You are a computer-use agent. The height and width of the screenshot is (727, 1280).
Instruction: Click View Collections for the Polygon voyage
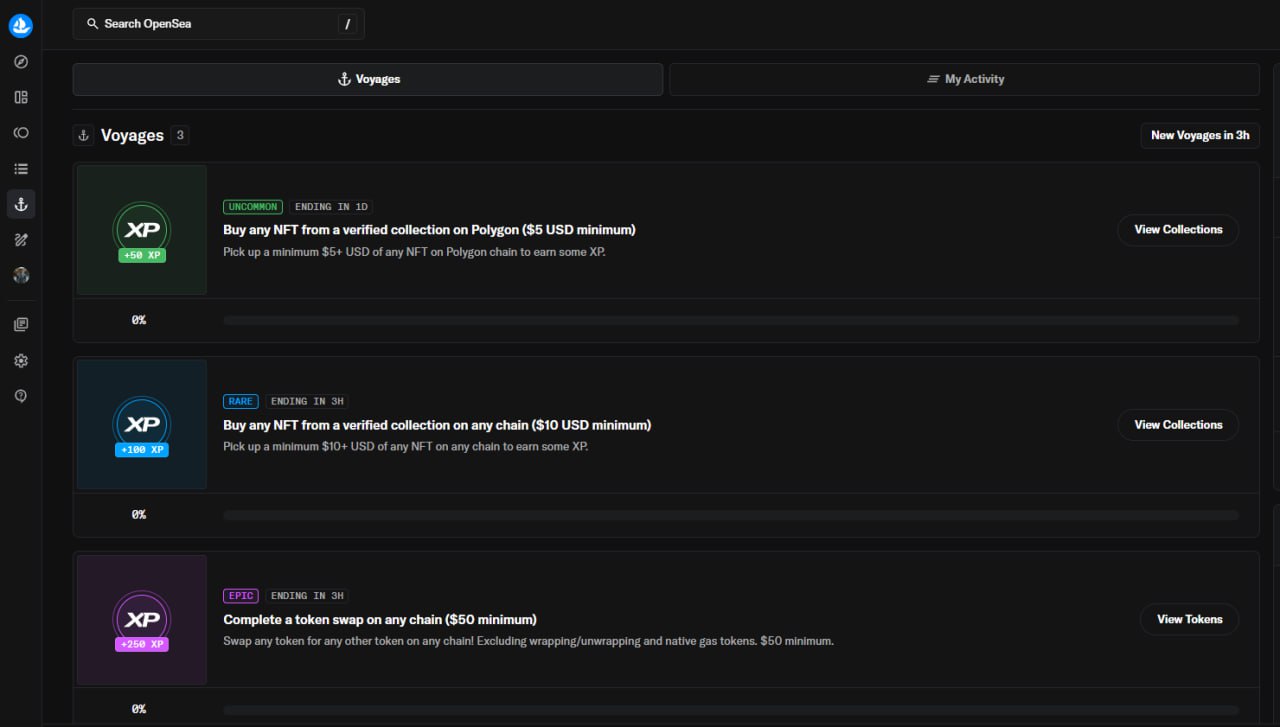pyautogui.click(x=1178, y=230)
